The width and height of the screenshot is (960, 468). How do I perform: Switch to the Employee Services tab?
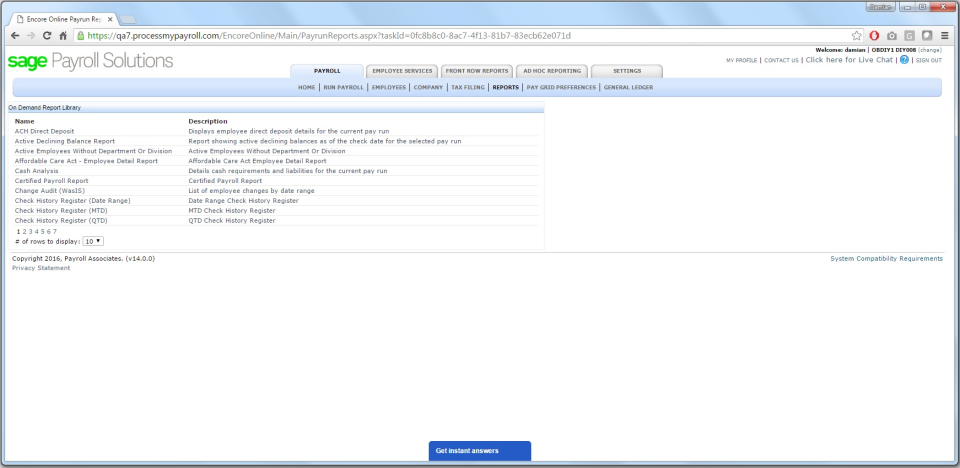[x=401, y=71]
